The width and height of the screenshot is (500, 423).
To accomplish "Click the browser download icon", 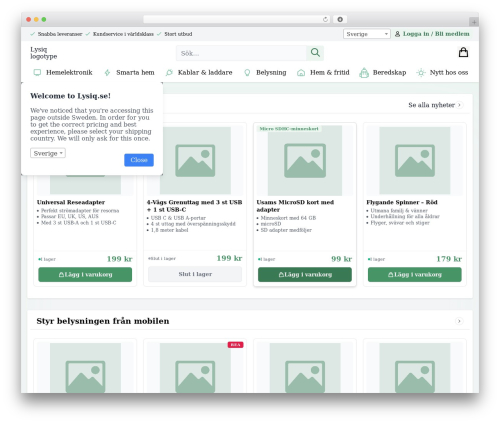I will (340, 19).
